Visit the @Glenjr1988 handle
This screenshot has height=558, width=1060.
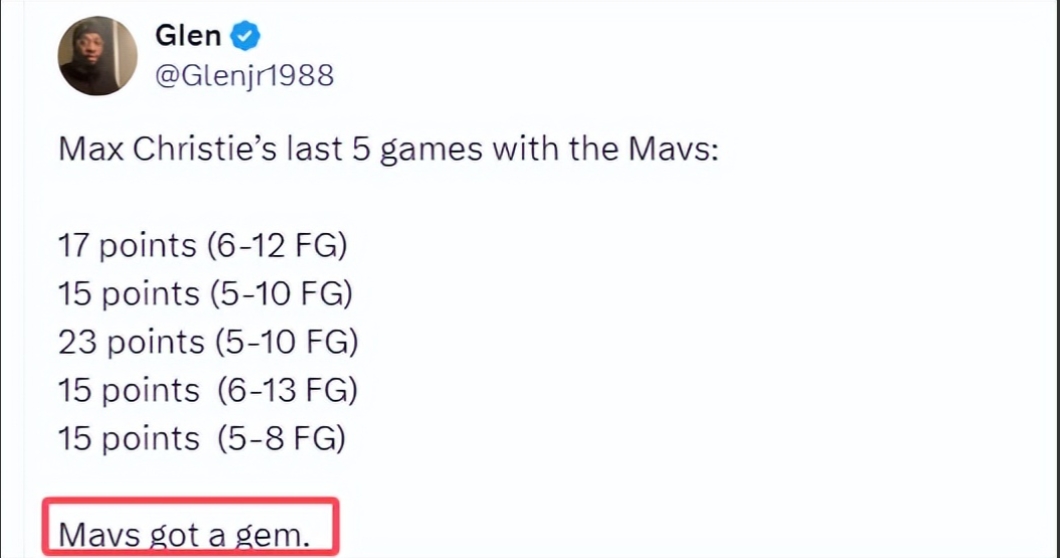(x=244, y=75)
